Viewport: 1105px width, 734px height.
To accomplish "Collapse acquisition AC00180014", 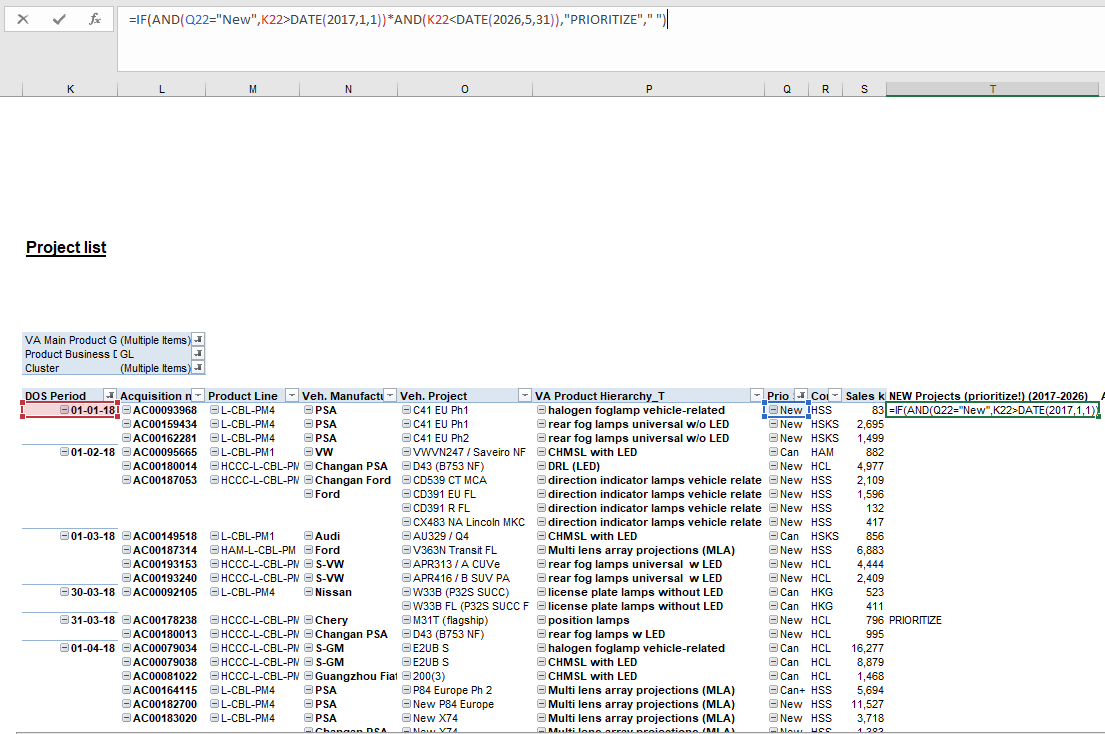I will click(x=126, y=466).
